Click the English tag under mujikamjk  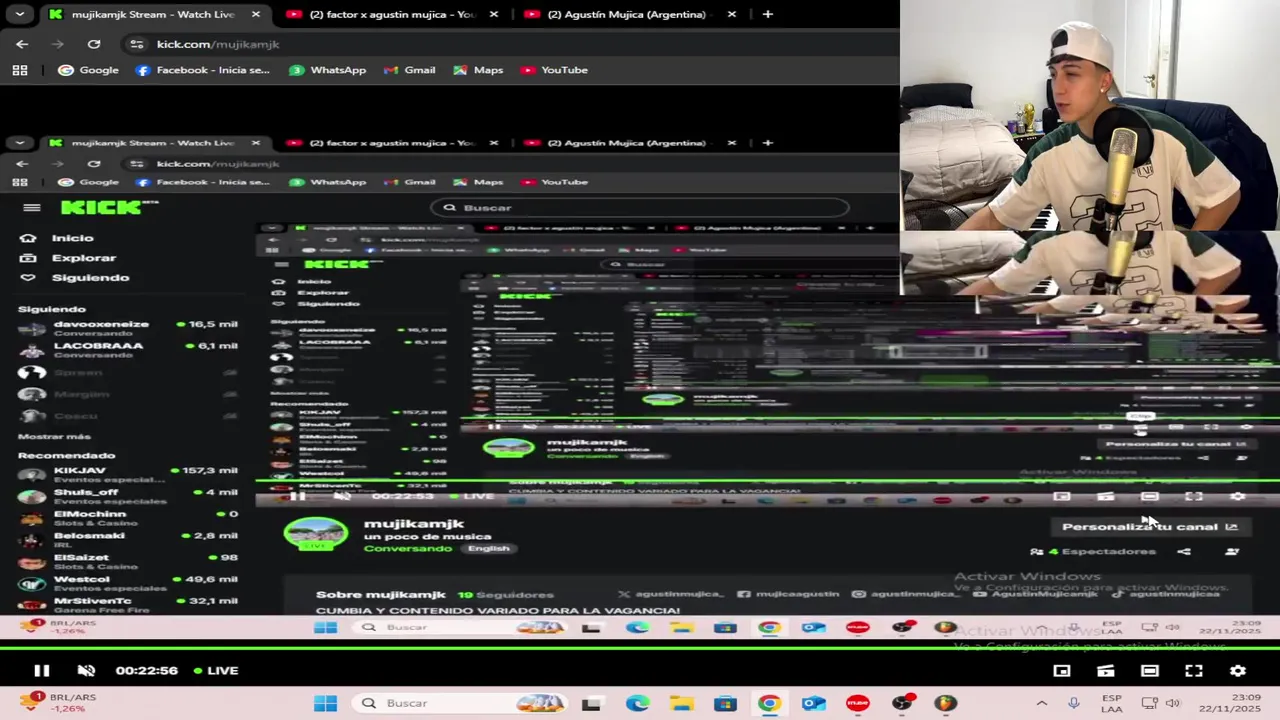coord(488,548)
